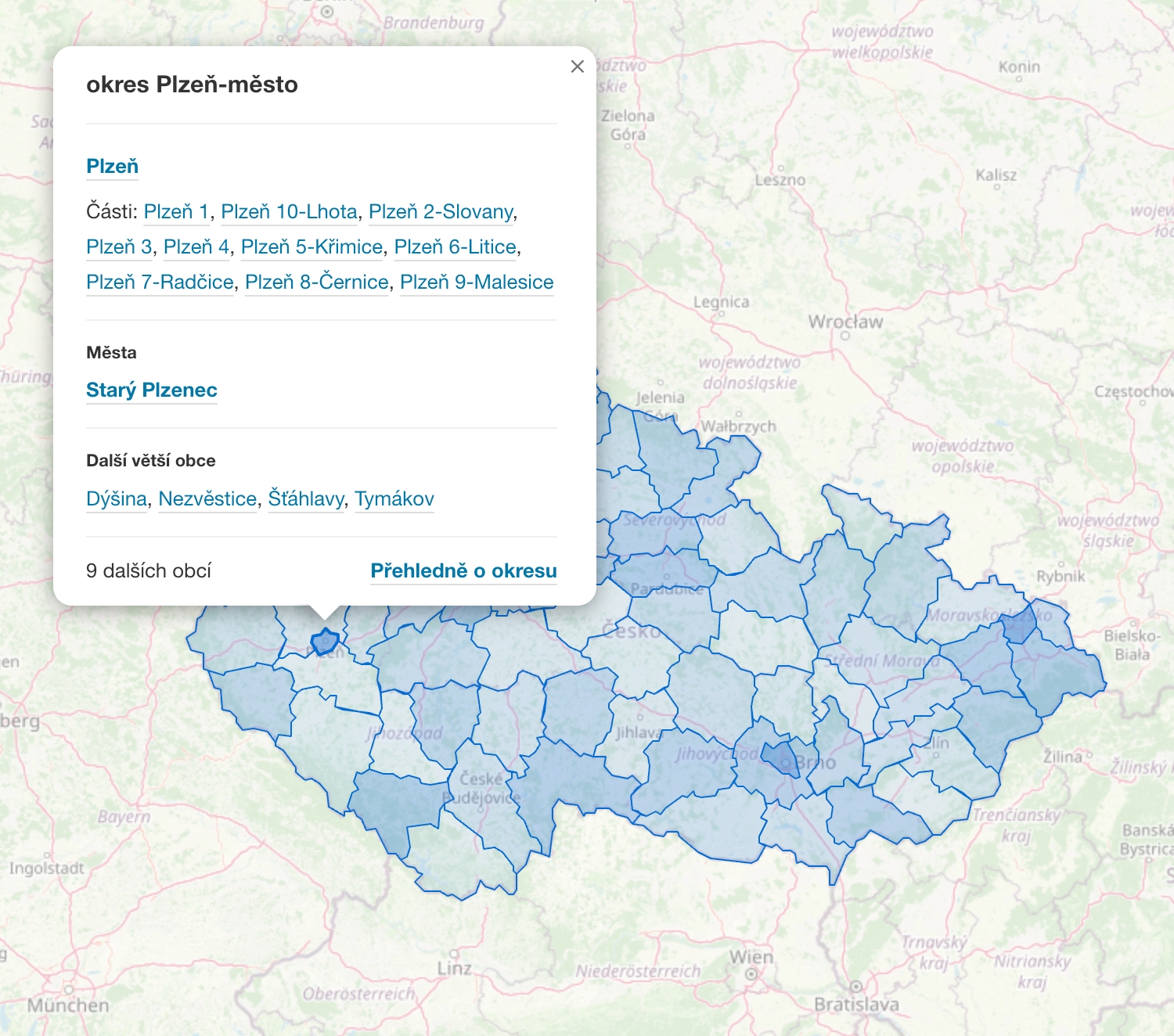Open the Plzeň 1 district link
The image size is (1174, 1036).
(x=176, y=212)
